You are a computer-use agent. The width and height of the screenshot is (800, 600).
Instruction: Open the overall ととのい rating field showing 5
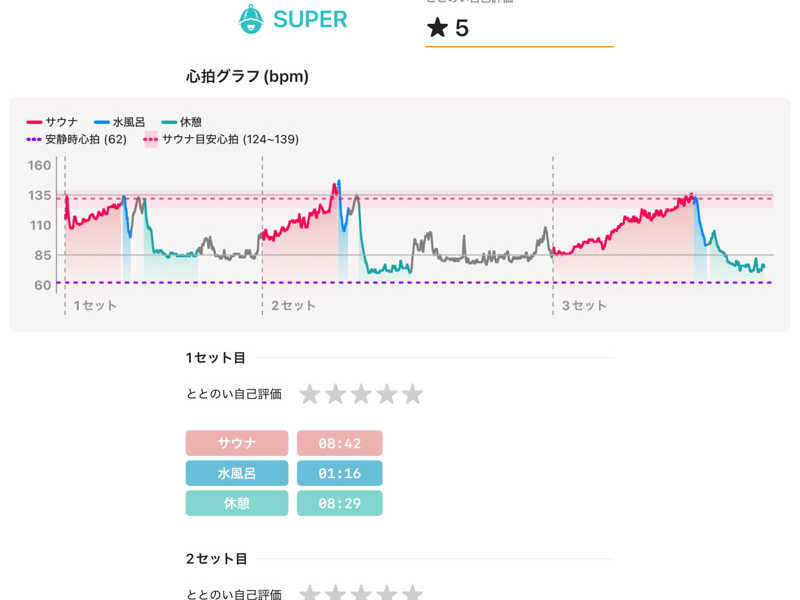519,28
